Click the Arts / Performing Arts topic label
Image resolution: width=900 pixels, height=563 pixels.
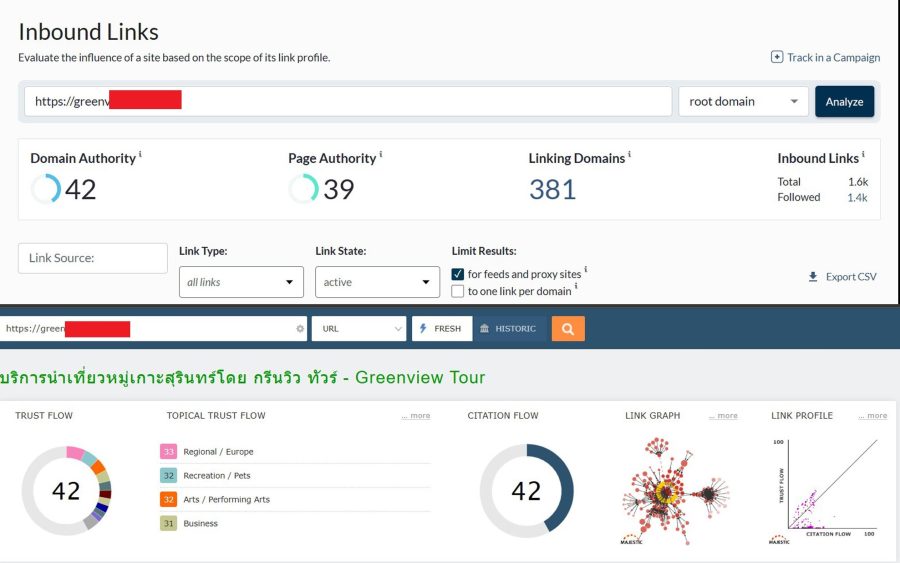click(x=227, y=499)
